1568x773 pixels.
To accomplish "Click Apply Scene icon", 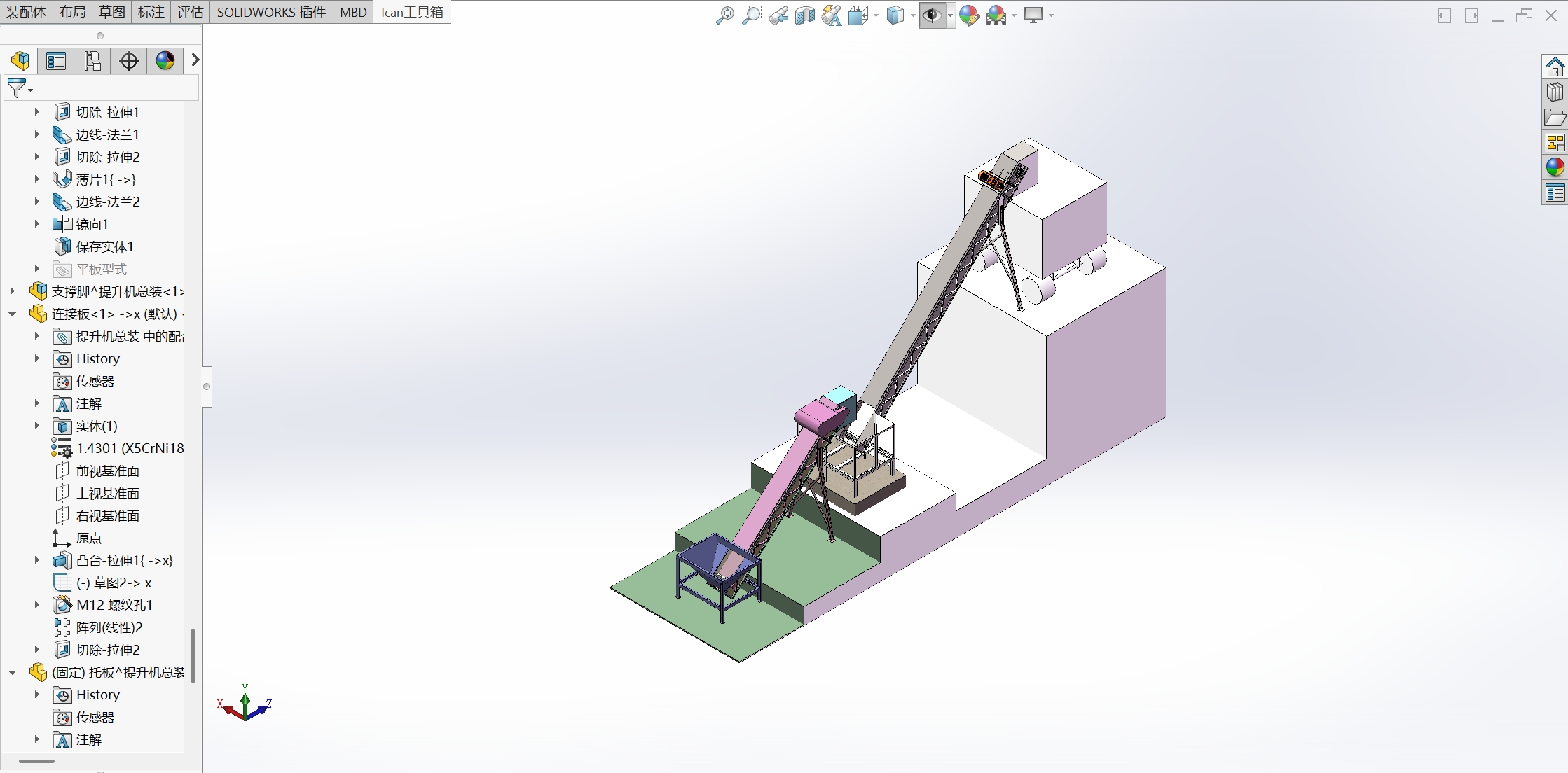I will coord(996,15).
